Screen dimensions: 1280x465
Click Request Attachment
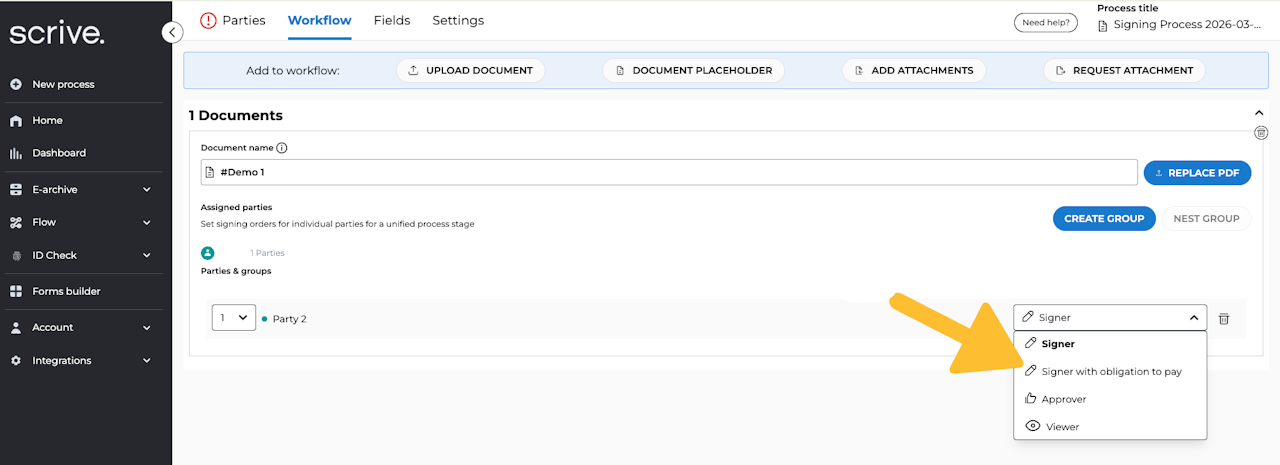(x=1124, y=70)
